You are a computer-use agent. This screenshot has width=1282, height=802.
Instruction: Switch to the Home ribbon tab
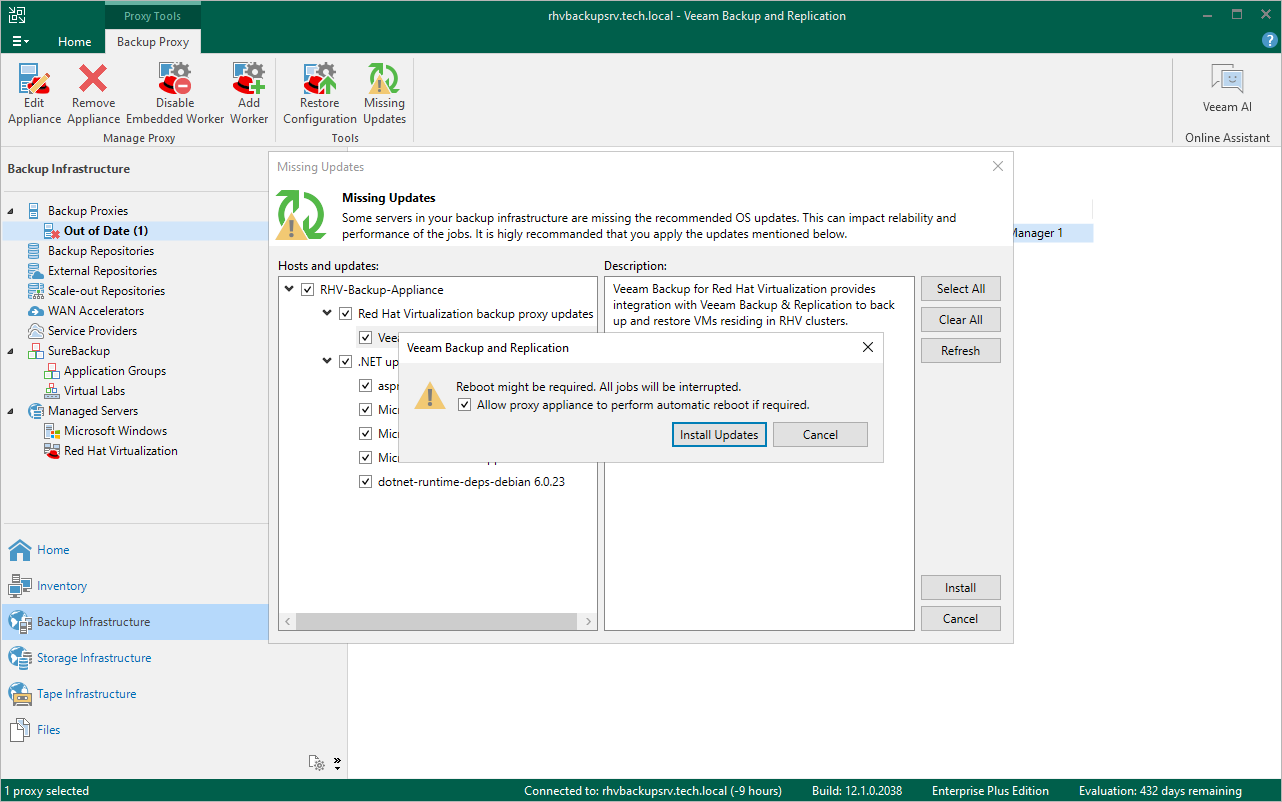click(x=75, y=42)
